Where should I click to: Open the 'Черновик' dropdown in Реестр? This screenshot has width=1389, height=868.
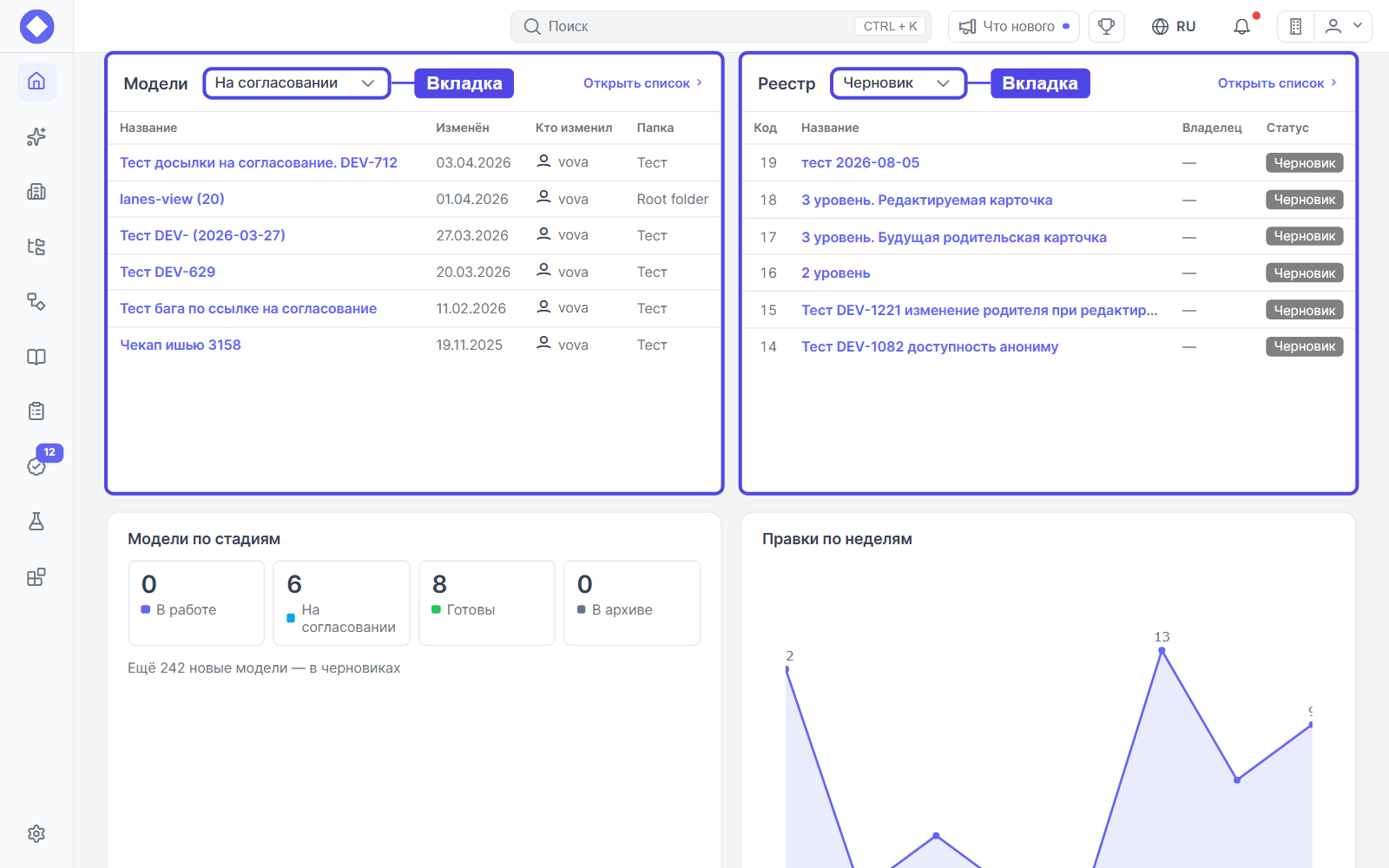pyautogui.click(x=898, y=83)
